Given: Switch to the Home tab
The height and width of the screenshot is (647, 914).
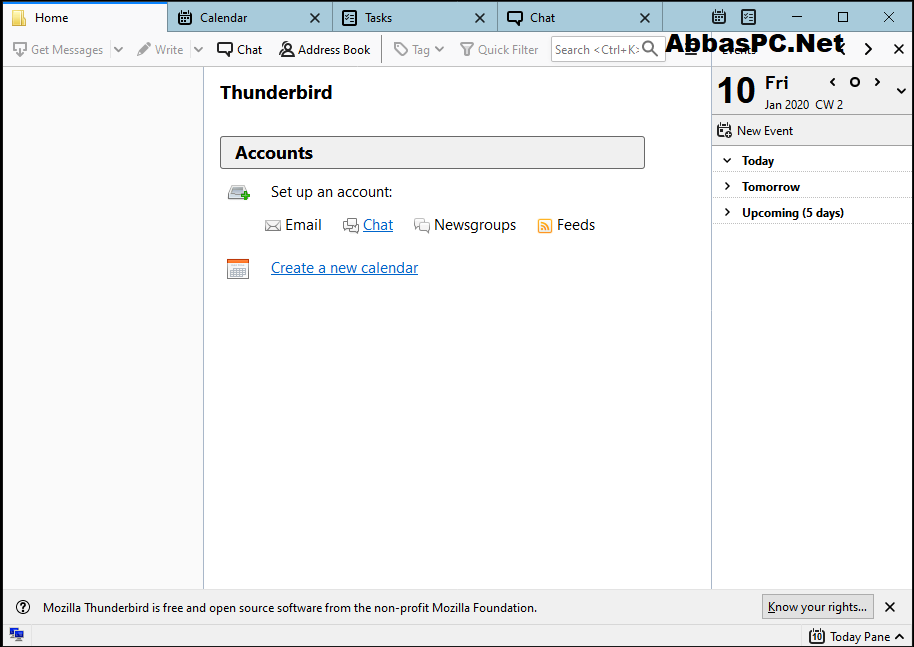Looking at the screenshot, I should [x=85, y=17].
